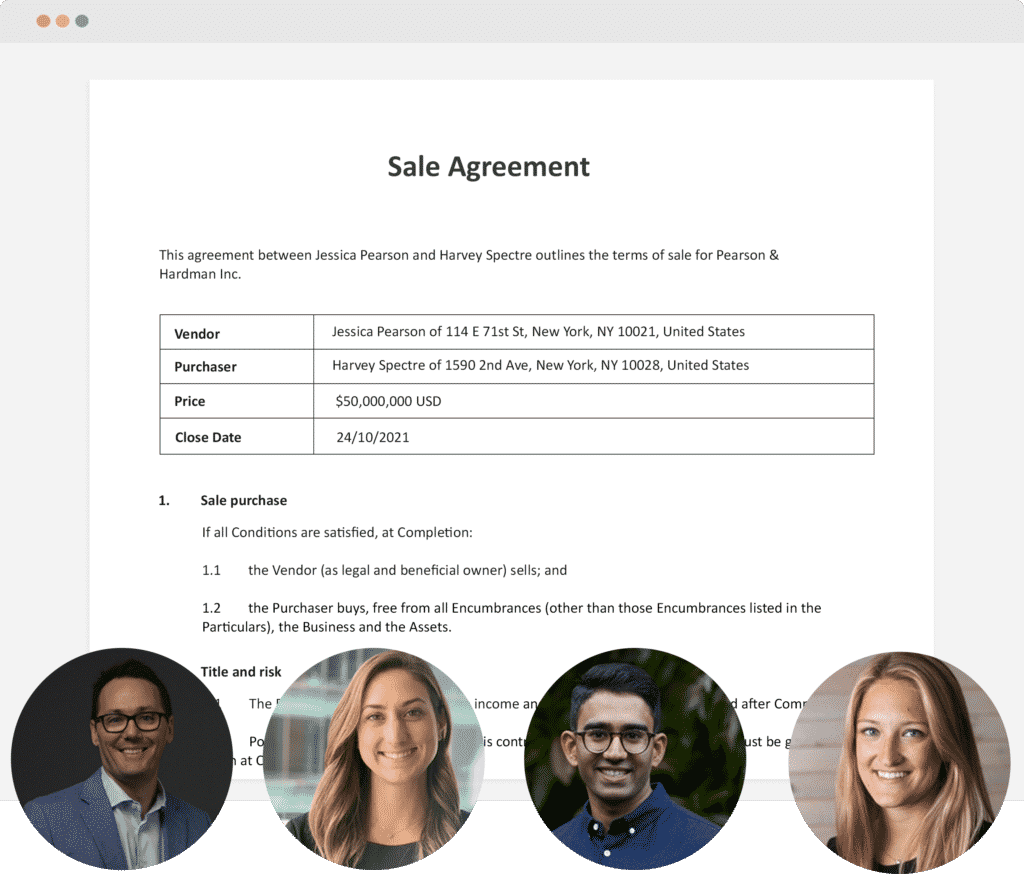Select Harvey Spectre's address in the Purchaser row

(x=540, y=365)
